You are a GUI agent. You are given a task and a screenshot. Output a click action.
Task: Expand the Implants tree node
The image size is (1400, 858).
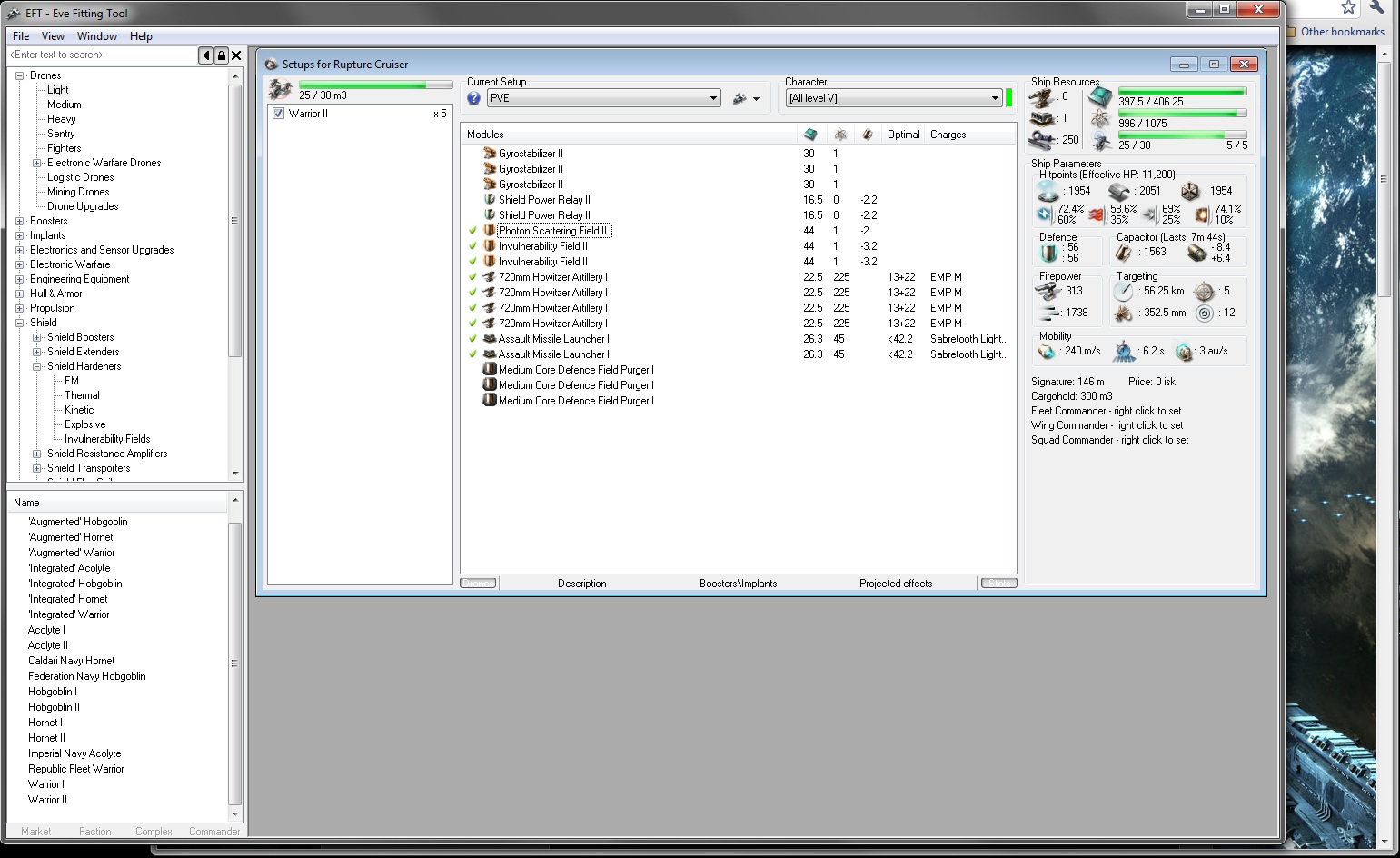(20, 235)
